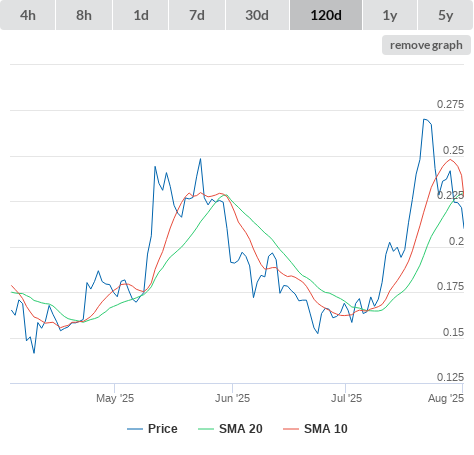Screen dimensions: 474x455
Task: Toggle SMA 10 legend entry
Action: pyautogui.click(x=326, y=429)
